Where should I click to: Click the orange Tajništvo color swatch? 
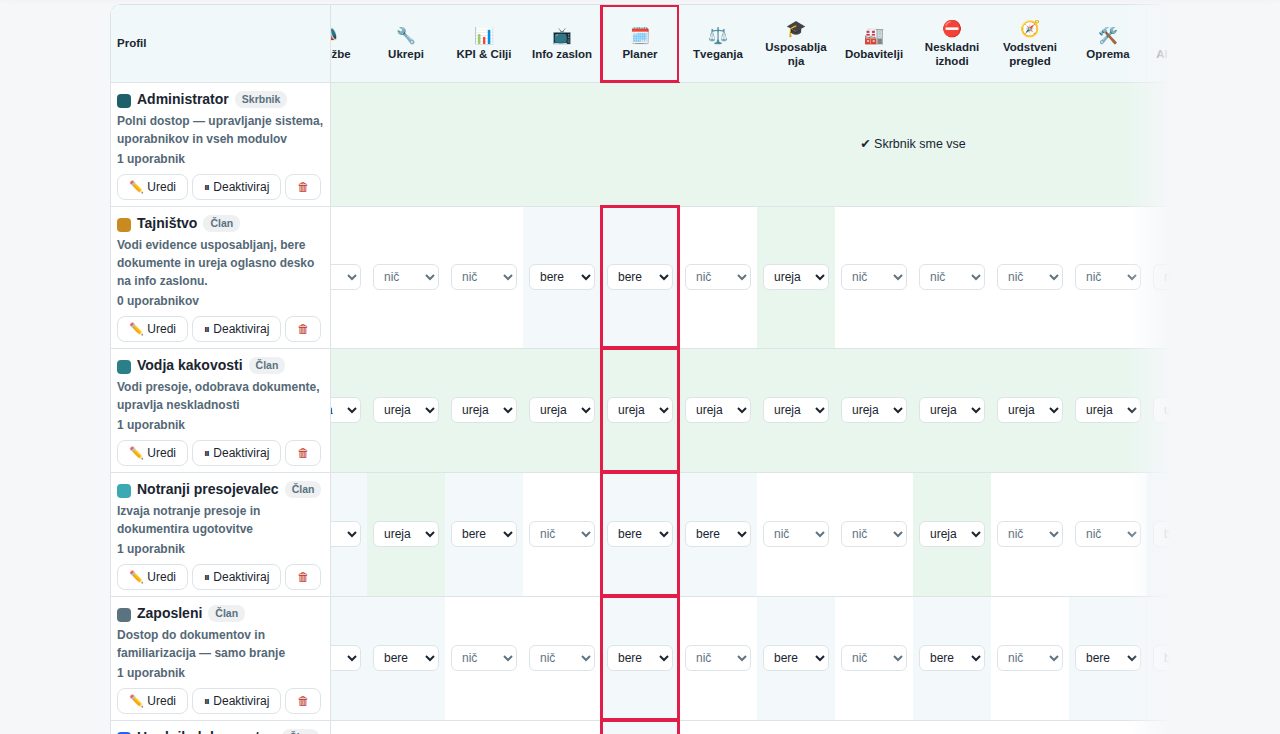tap(124, 224)
